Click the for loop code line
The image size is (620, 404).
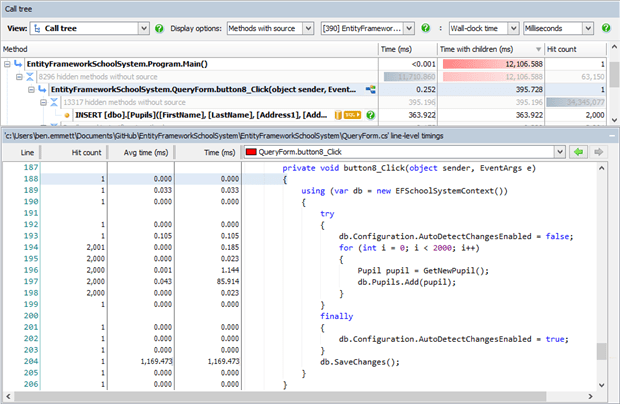point(409,248)
